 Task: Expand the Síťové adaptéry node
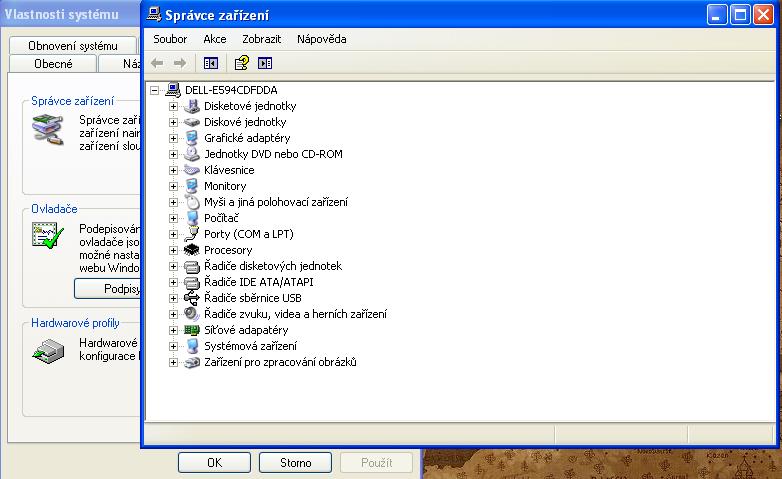pos(173,330)
